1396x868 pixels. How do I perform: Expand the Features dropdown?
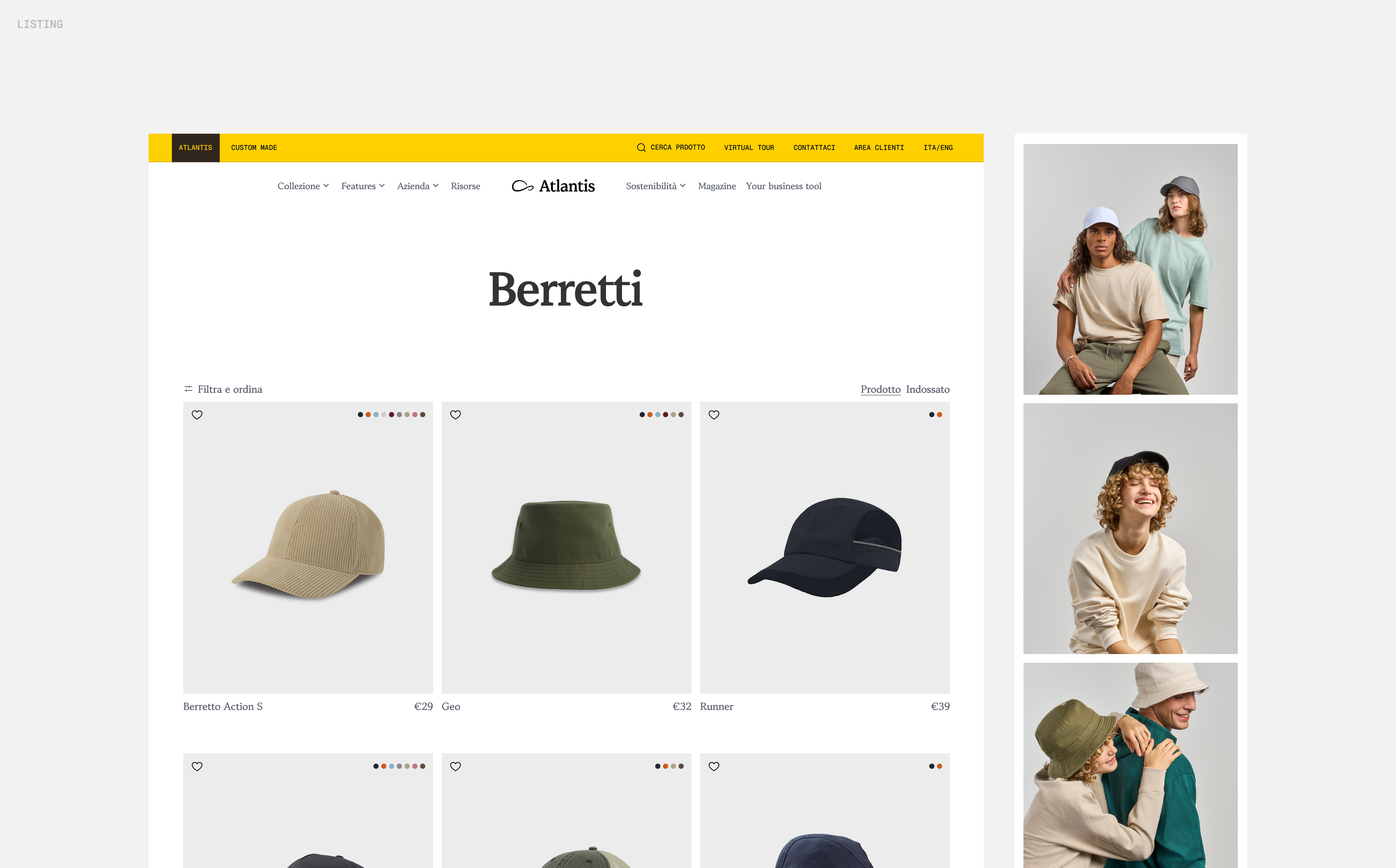(363, 186)
